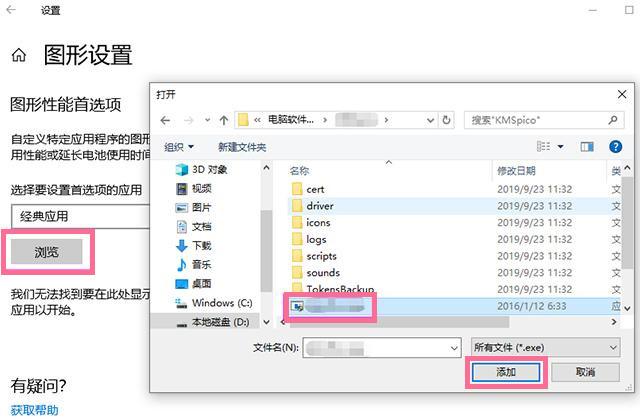Navigate back in the Open dialog
Image resolution: width=640 pixels, height=420 pixels.
tap(165, 120)
